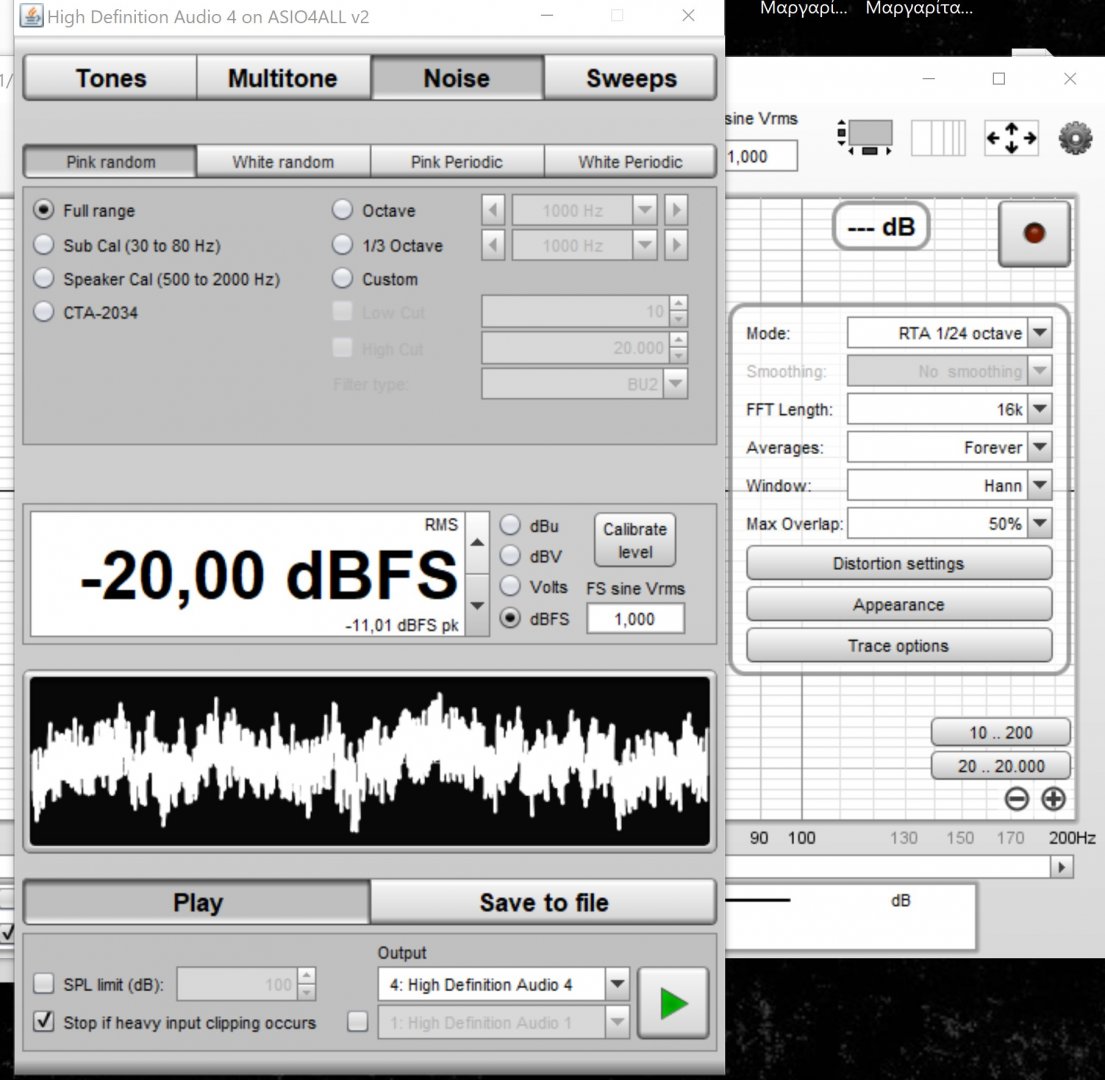The width and height of the screenshot is (1105, 1080).
Task: Click the Calibrate level button
Action: click(x=634, y=540)
